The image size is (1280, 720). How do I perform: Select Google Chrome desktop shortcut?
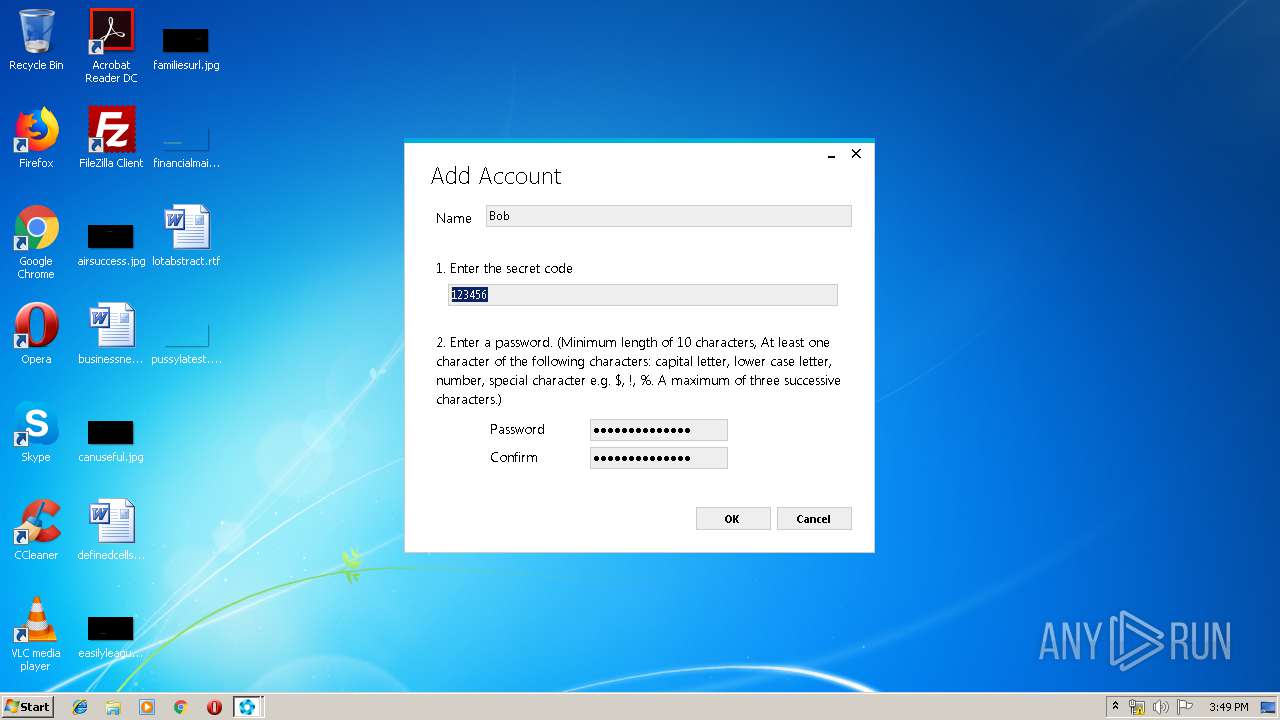(36, 242)
